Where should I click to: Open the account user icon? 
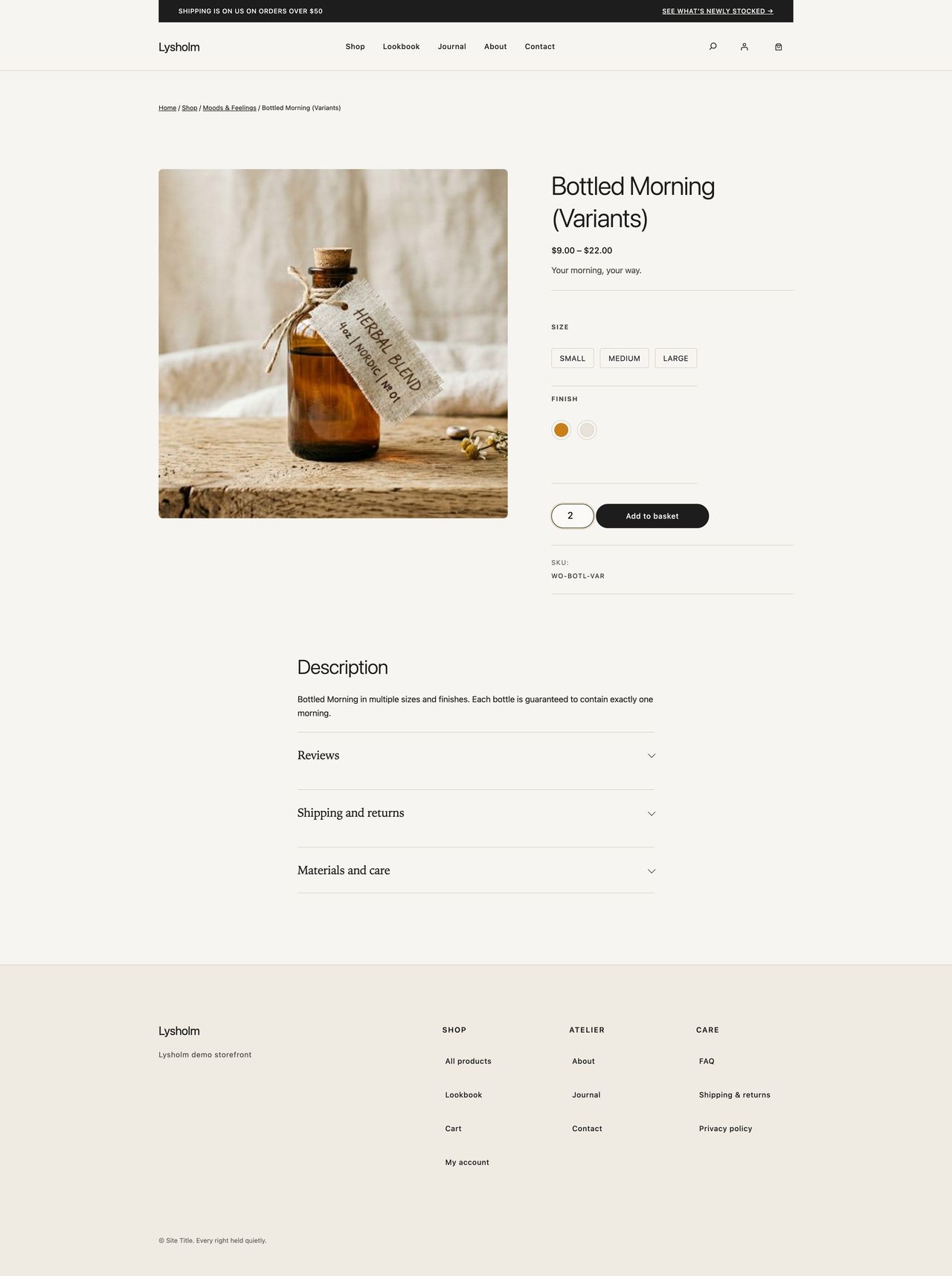click(744, 47)
